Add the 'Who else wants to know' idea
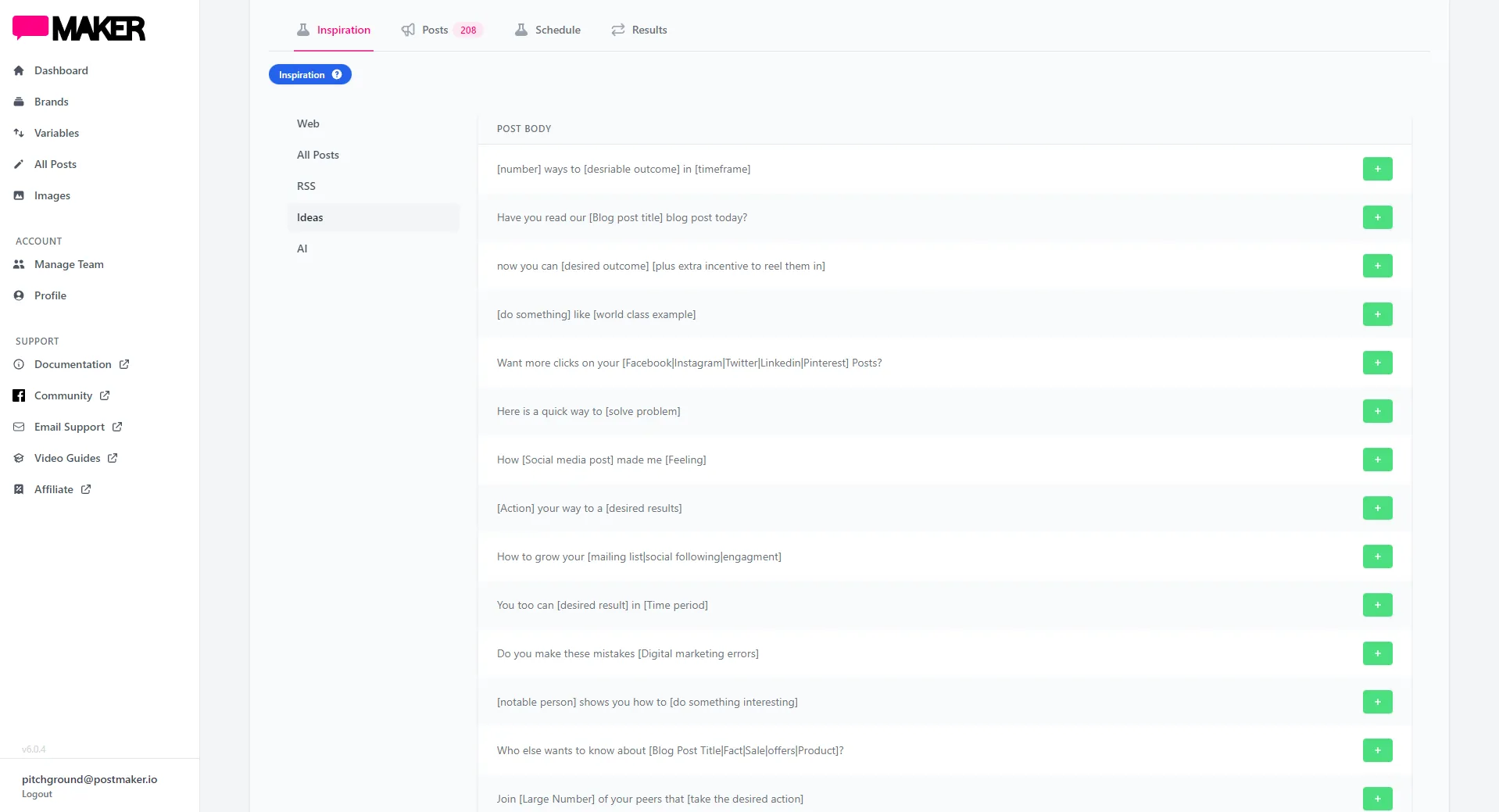 coord(1377,750)
